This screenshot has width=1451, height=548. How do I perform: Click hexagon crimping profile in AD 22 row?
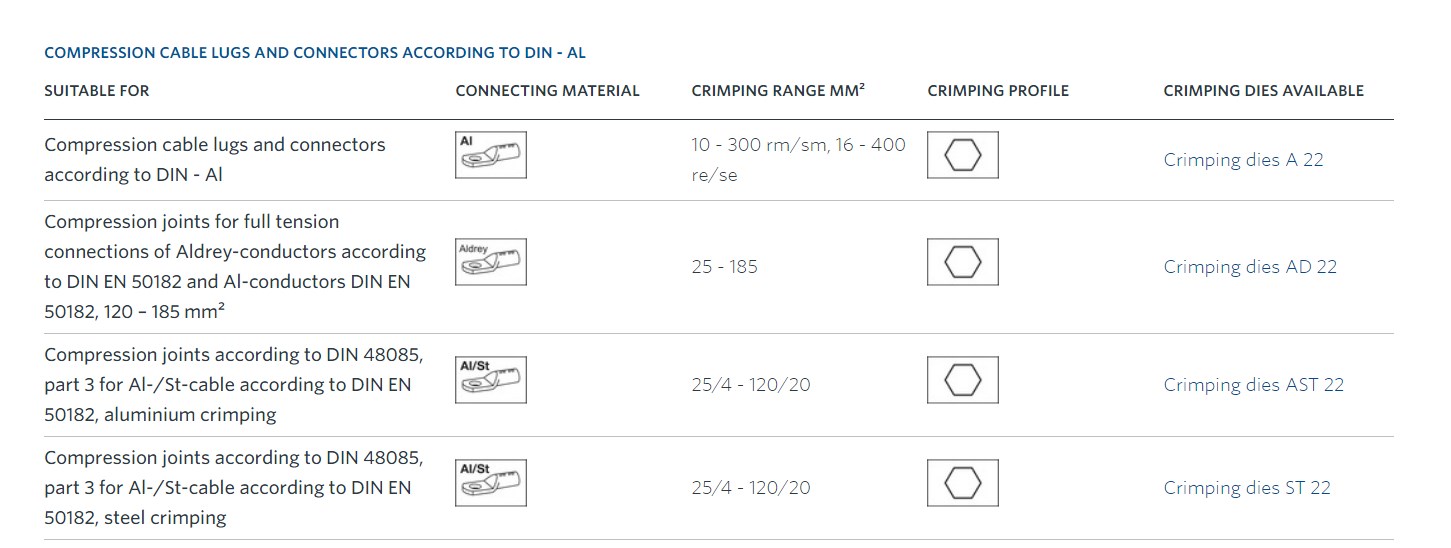tap(963, 262)
